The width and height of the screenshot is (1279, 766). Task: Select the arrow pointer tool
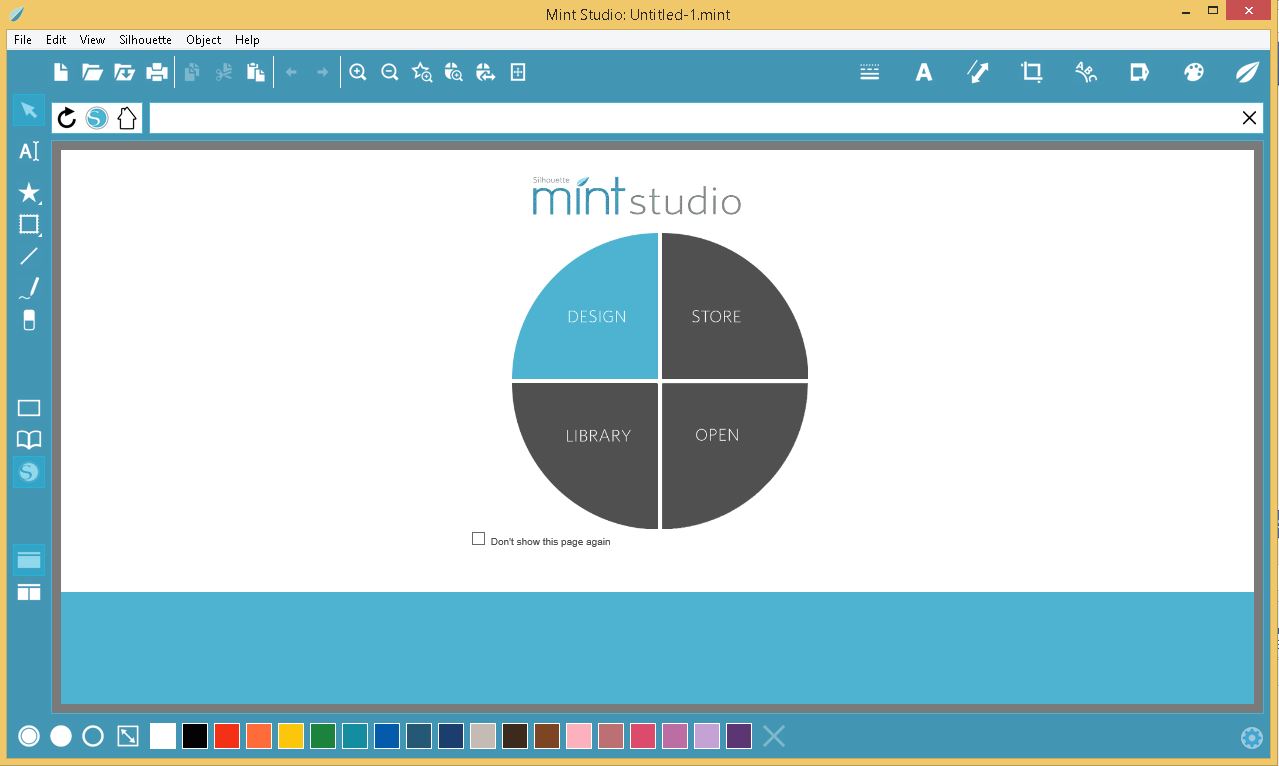(x=28, y=110)
